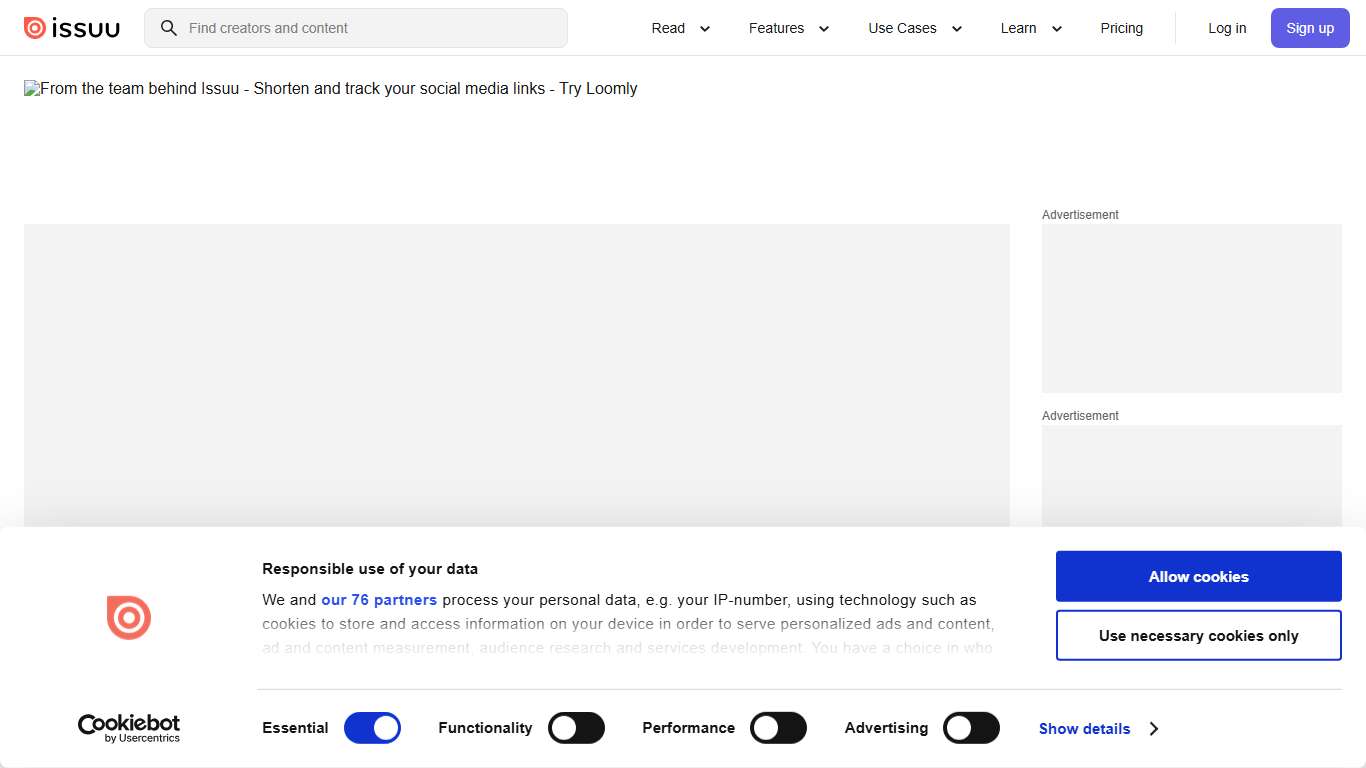Screen dimensions: 1366x768
Task: Click the search magnifier icon
Action: coord(169,28)
